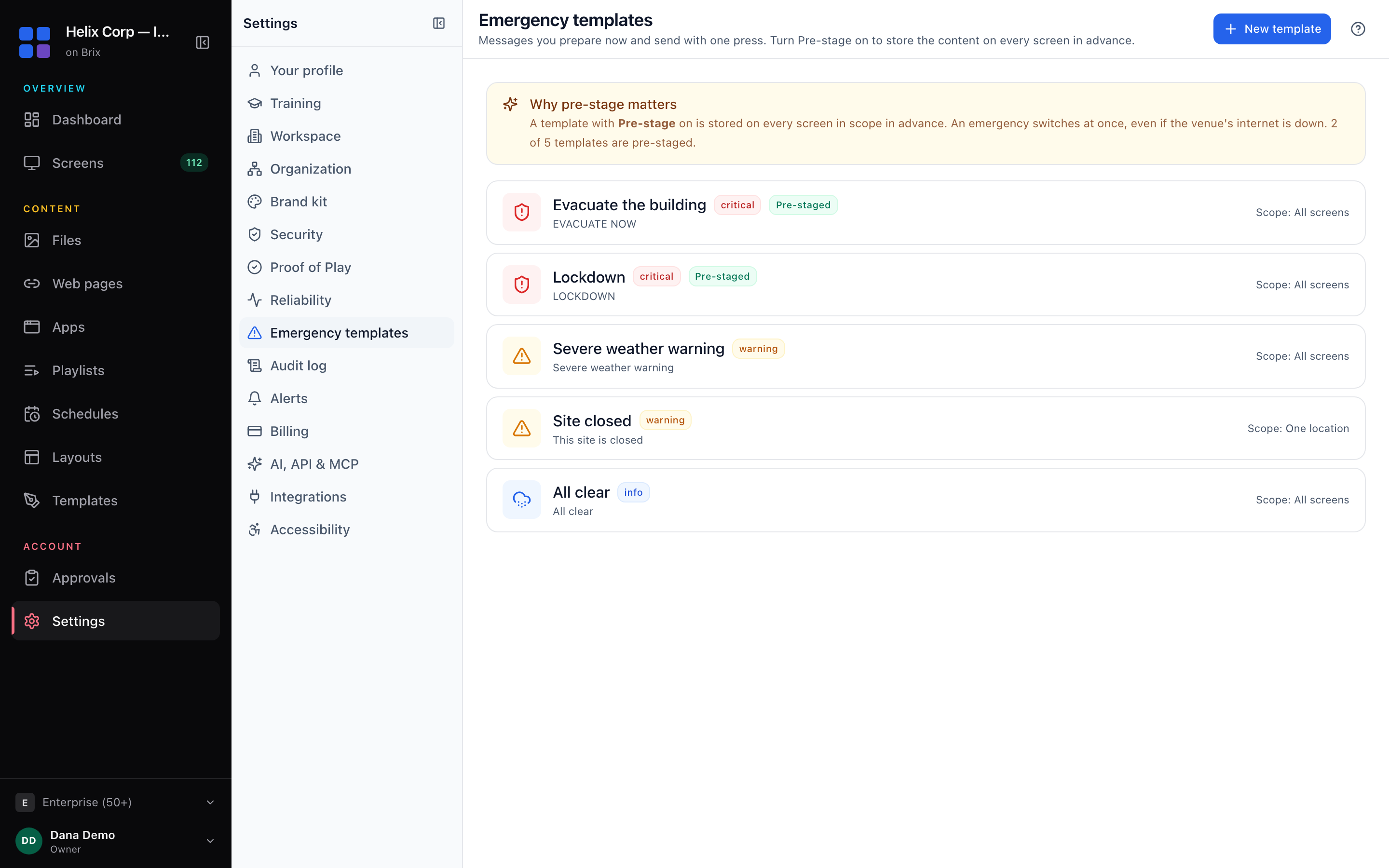This screenshot has height=868, width=1389.
Task: Click the 112 screens count badge
Action: pos(194,163)
